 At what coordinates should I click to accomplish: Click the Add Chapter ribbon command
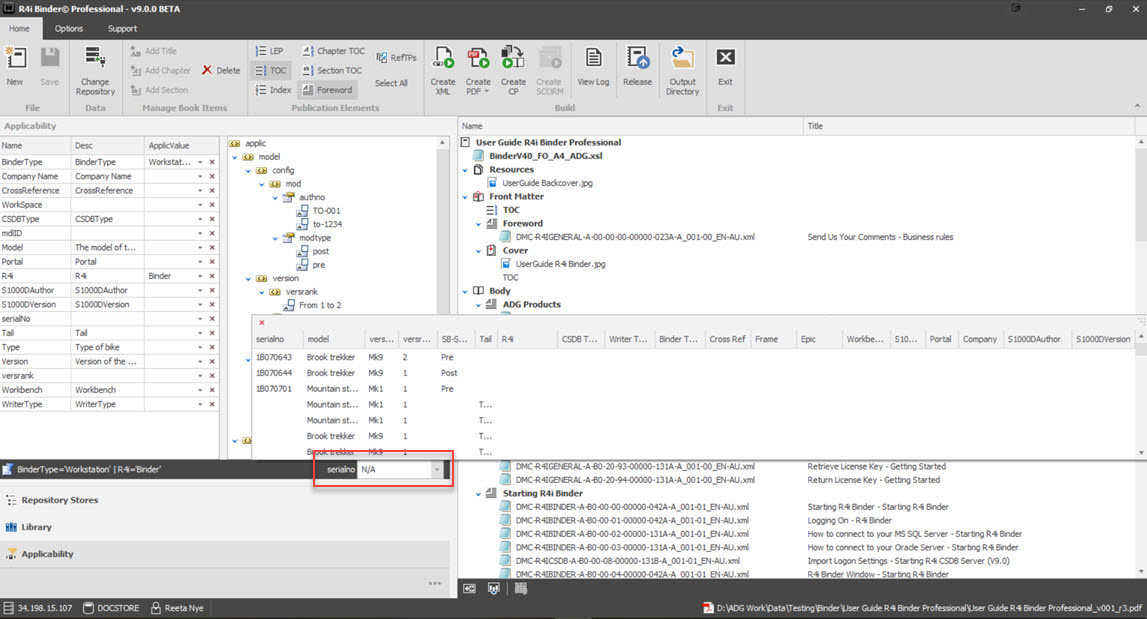[x=160, y=70]
